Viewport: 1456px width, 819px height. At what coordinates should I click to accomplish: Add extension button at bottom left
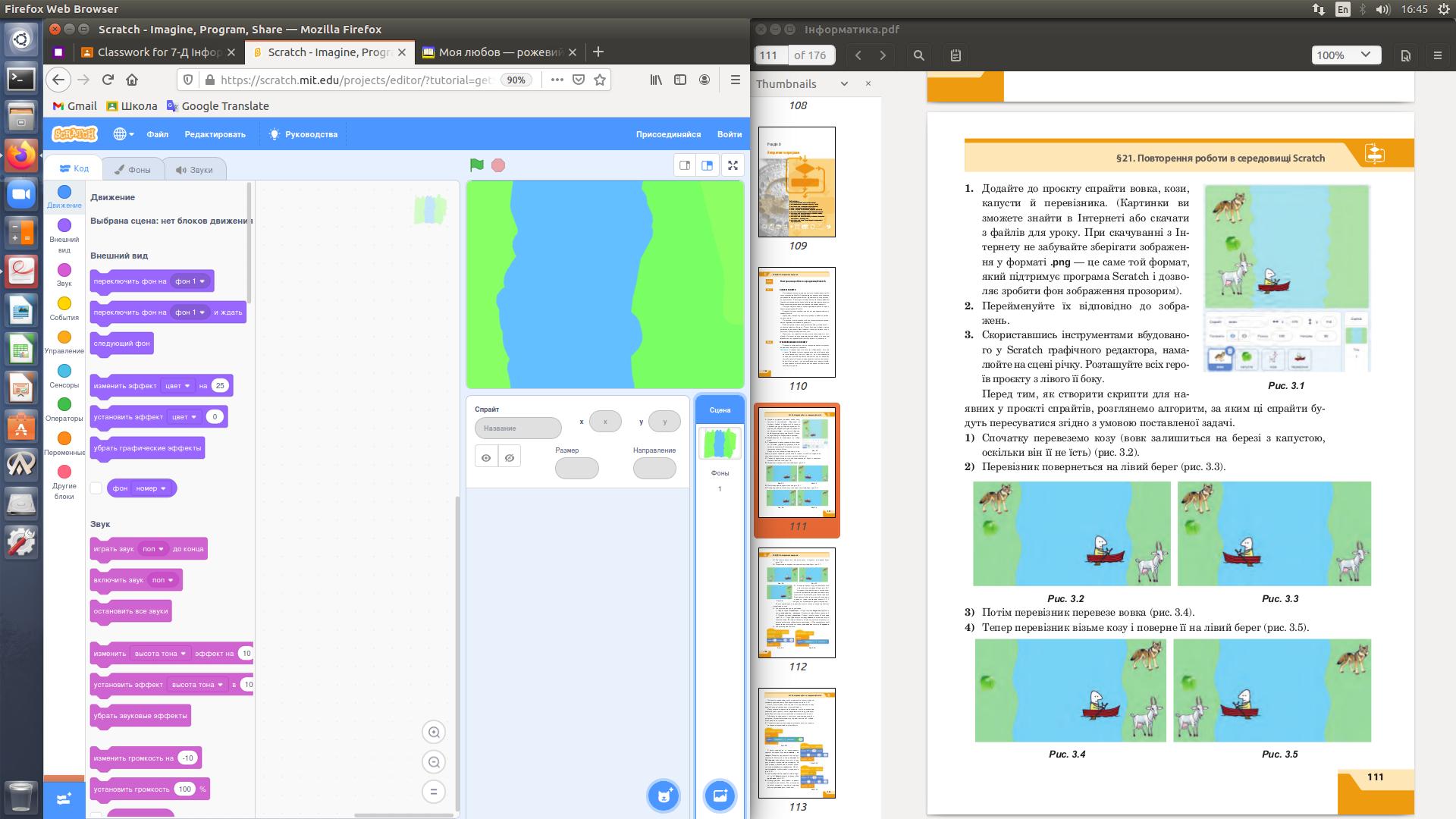[x=64, y=798]
